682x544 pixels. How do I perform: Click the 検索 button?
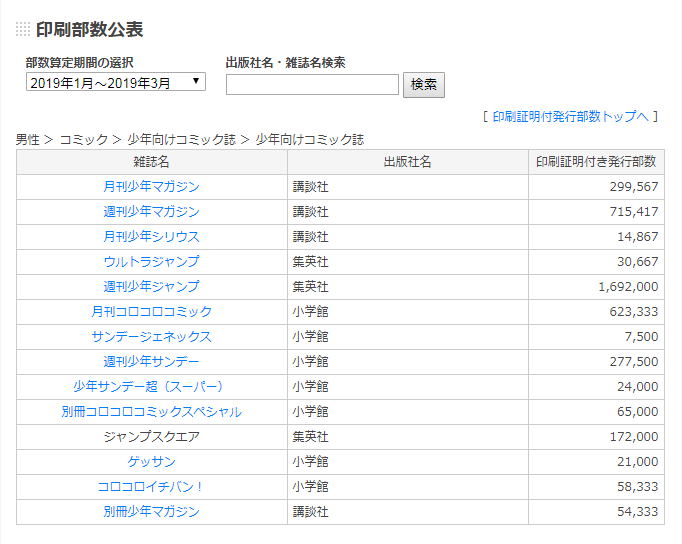(424, 85)
